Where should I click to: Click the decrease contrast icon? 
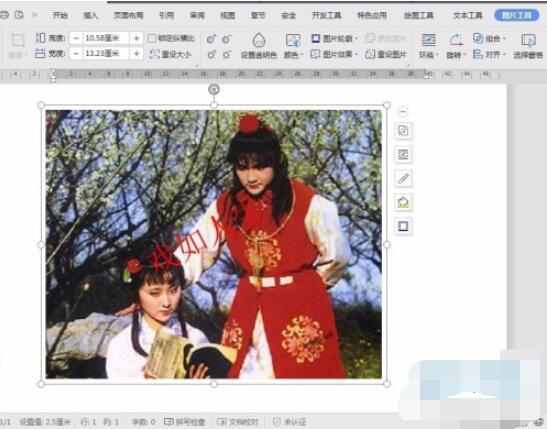(227, 39)
